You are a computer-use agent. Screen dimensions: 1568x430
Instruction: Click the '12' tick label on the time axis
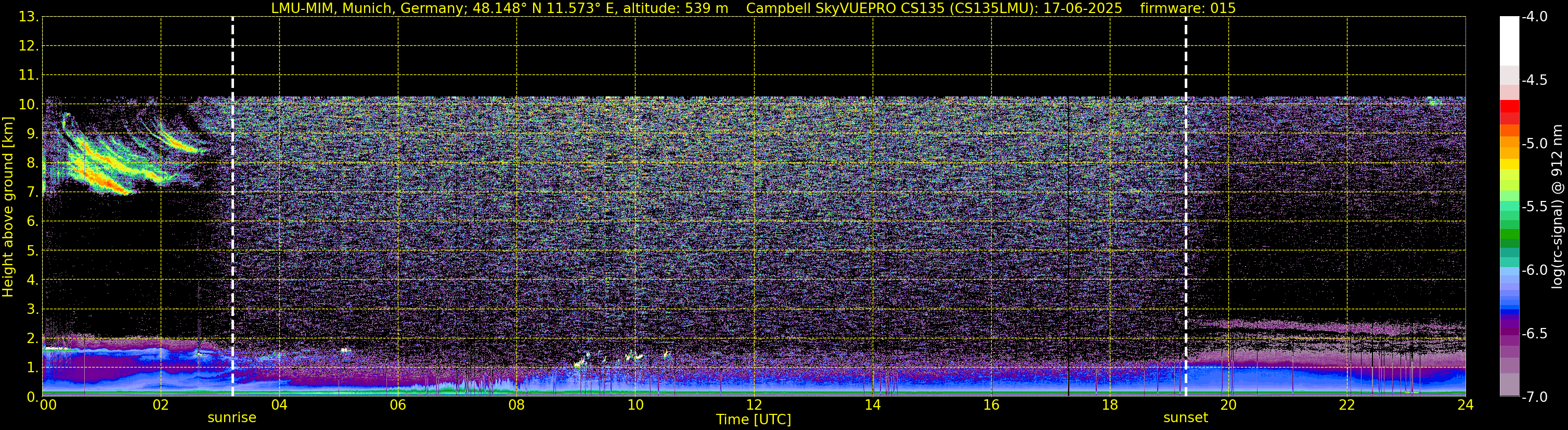point(754,405)
